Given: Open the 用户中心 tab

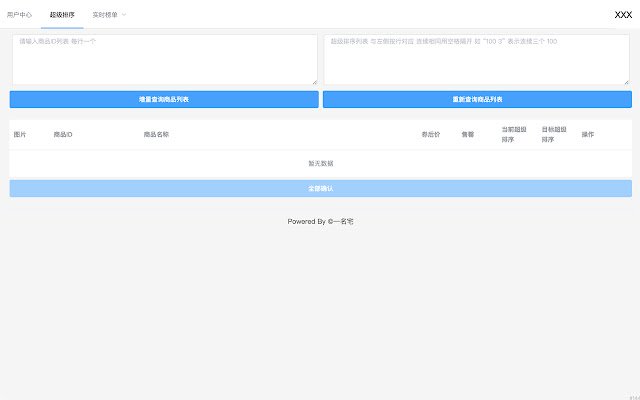Looking at the screenshot, I should [x=20, y=15].
